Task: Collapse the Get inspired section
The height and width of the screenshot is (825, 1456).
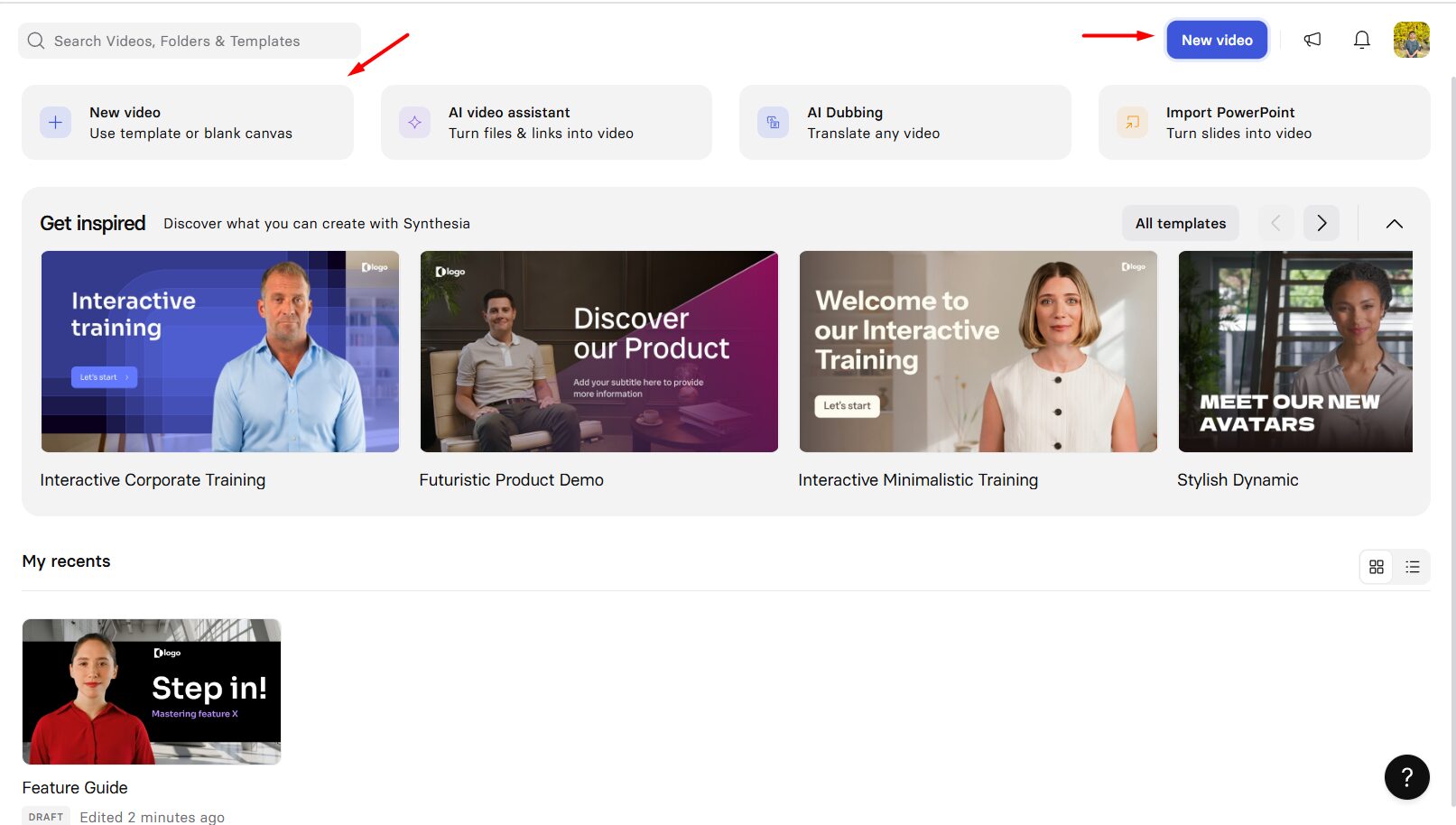Action: [x=1394, y=223]
